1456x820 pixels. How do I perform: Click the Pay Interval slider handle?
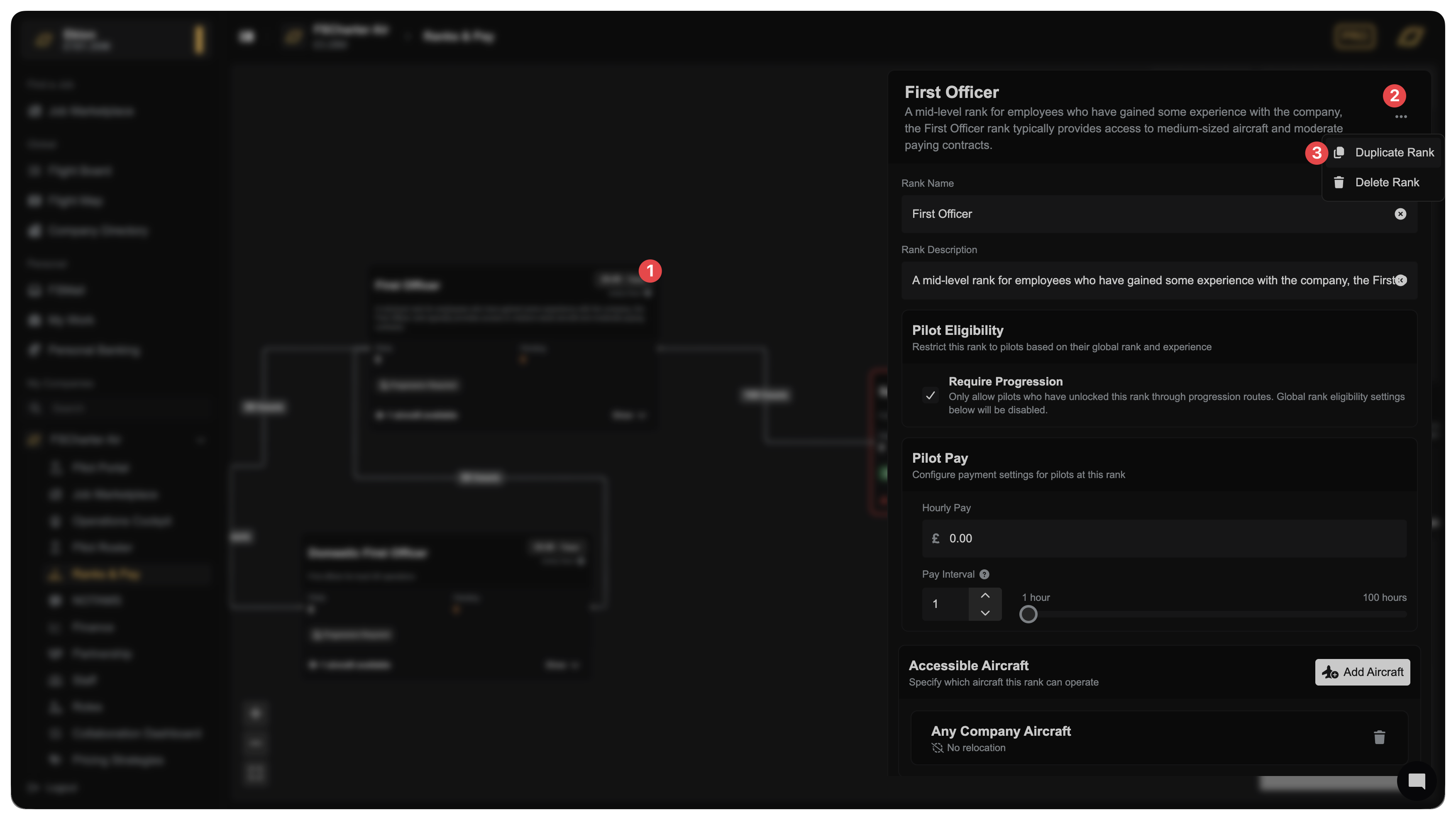(x=1028, y=614)
